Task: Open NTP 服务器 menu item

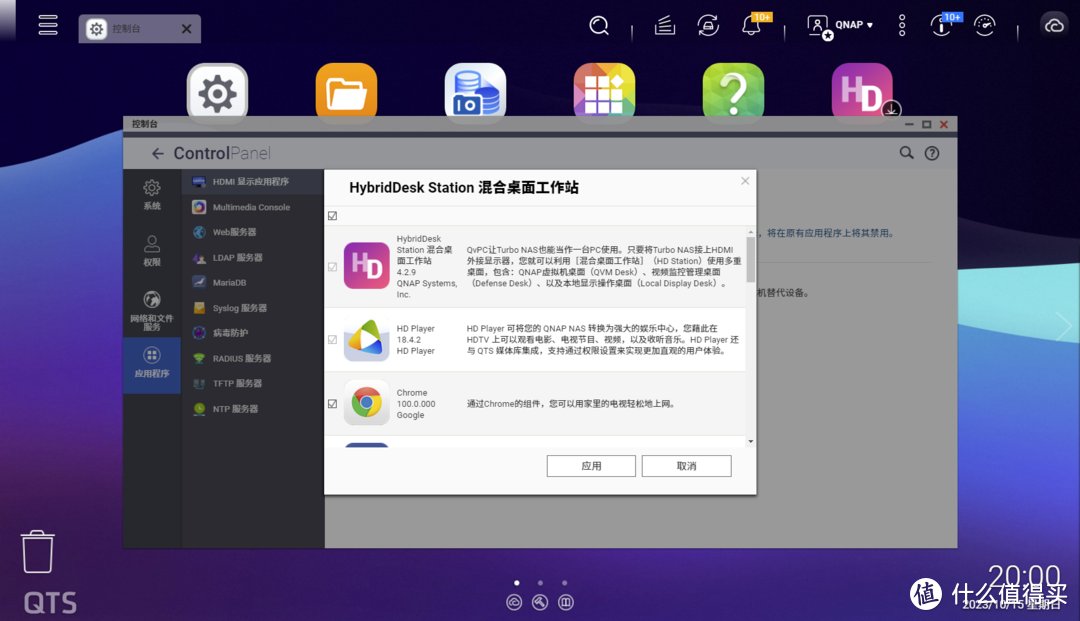Action: [x=252, y=408]
